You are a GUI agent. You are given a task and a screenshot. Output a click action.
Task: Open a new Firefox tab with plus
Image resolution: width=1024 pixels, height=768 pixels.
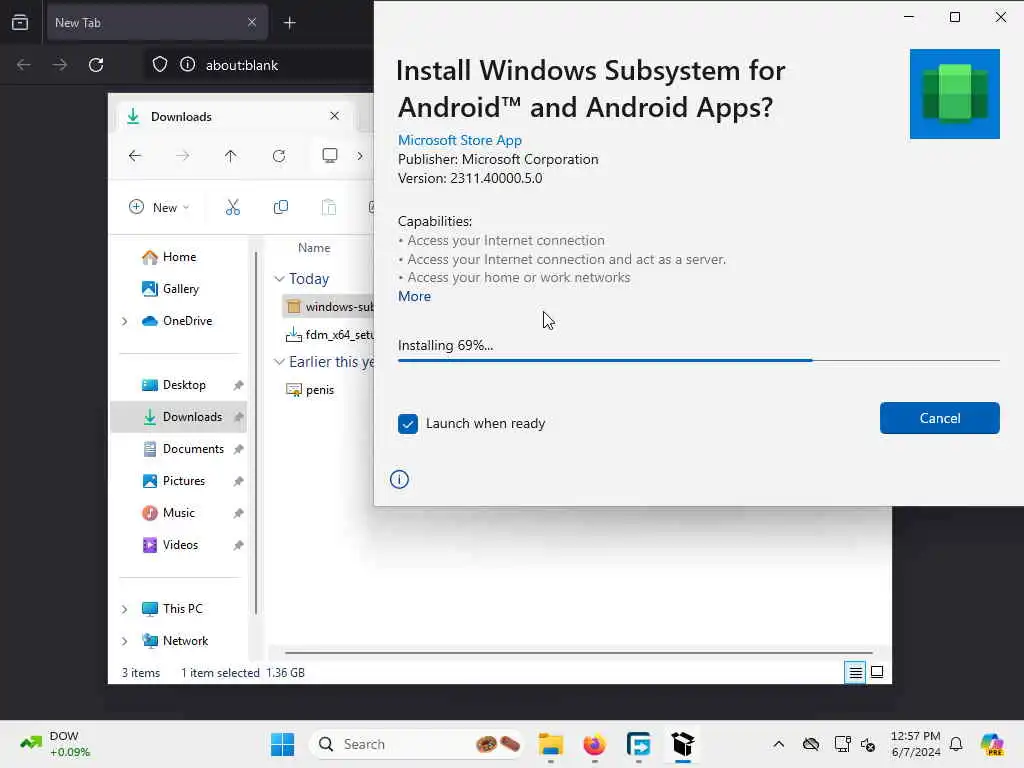[x=289, y=23]
